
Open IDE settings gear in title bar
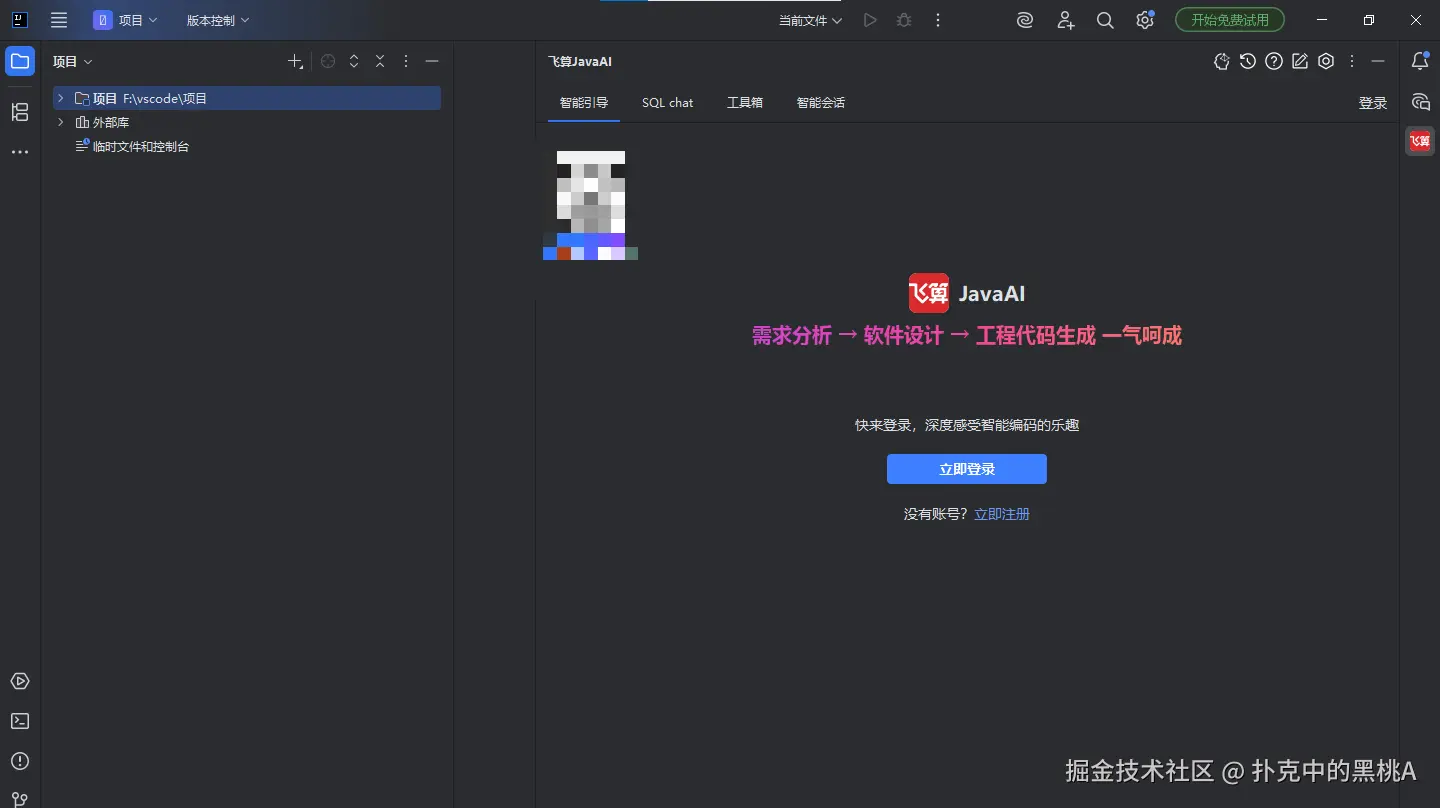click(x=1145, y=20)
